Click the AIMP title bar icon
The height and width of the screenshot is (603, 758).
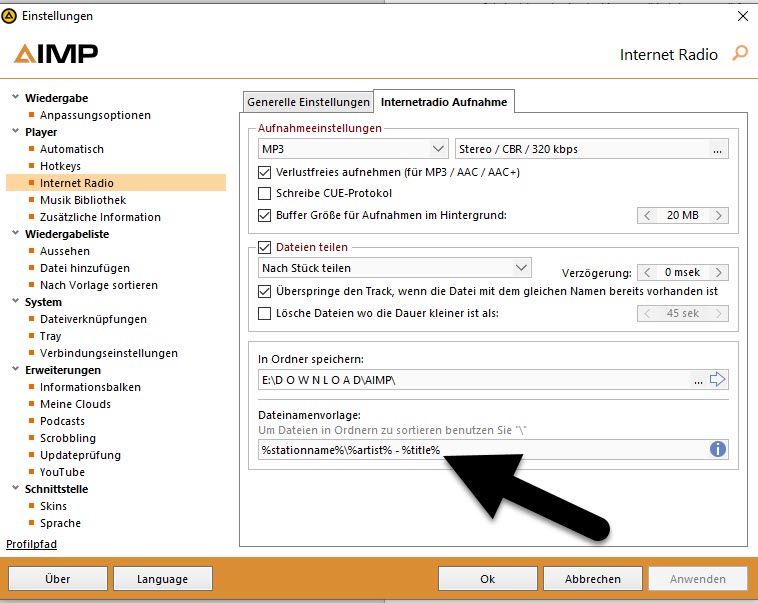coord(9,16)
